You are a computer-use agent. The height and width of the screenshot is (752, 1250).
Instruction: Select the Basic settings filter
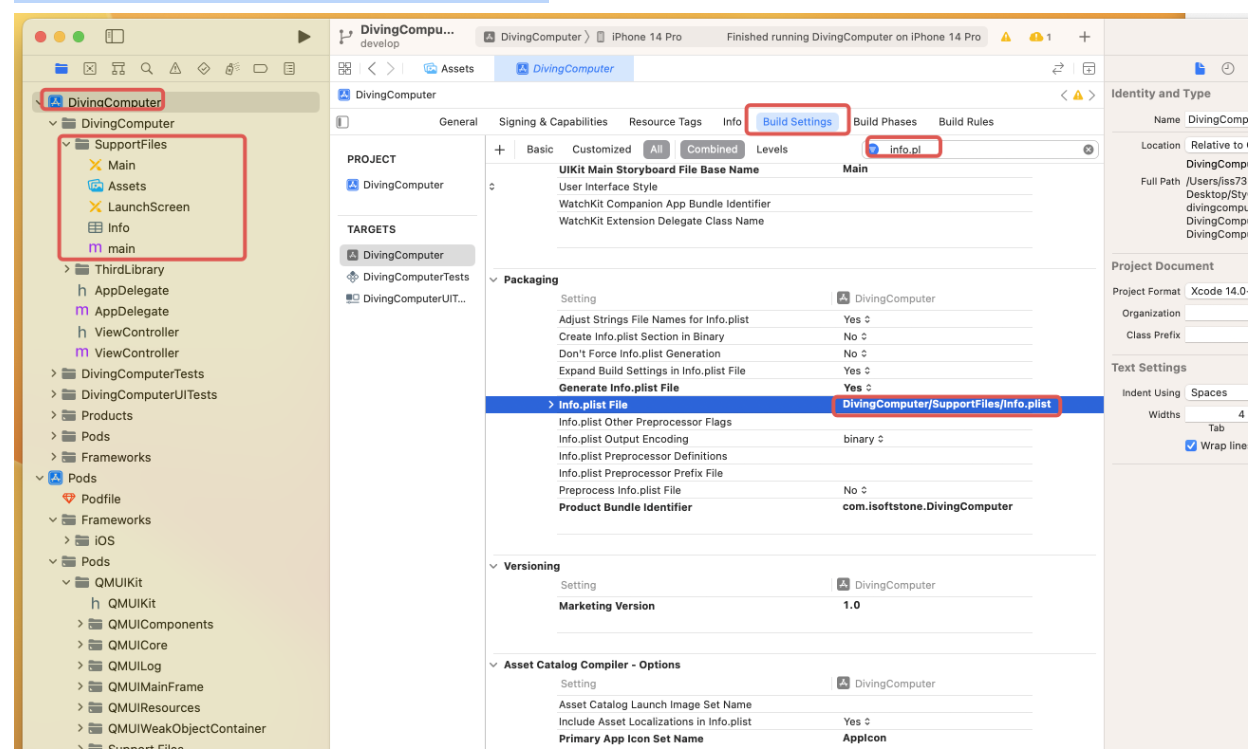540,149
